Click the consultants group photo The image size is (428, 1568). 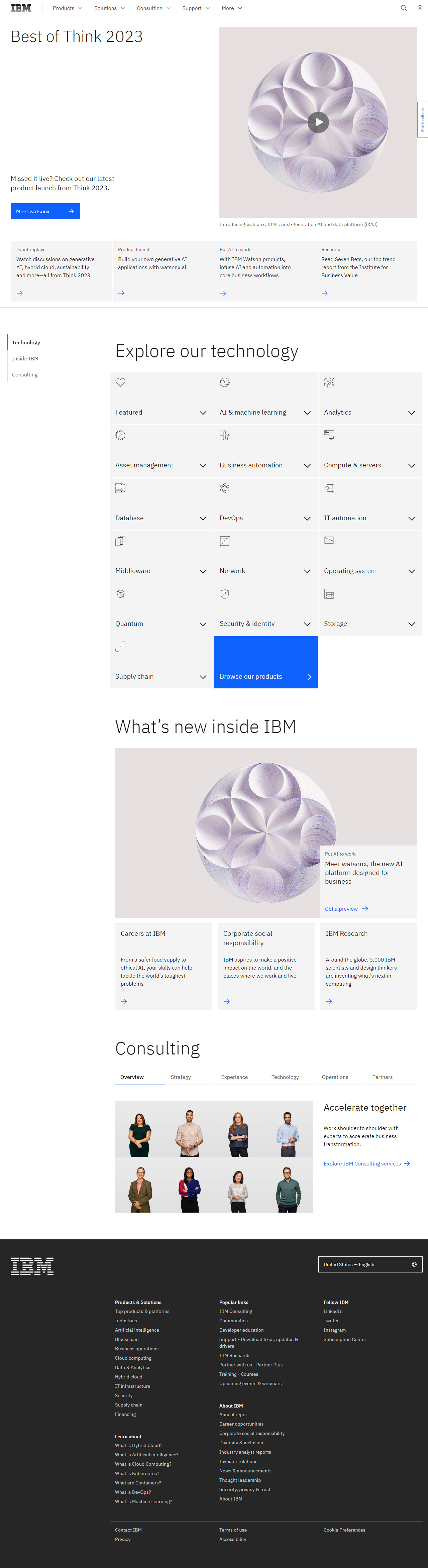click(x=214, y=1156)
